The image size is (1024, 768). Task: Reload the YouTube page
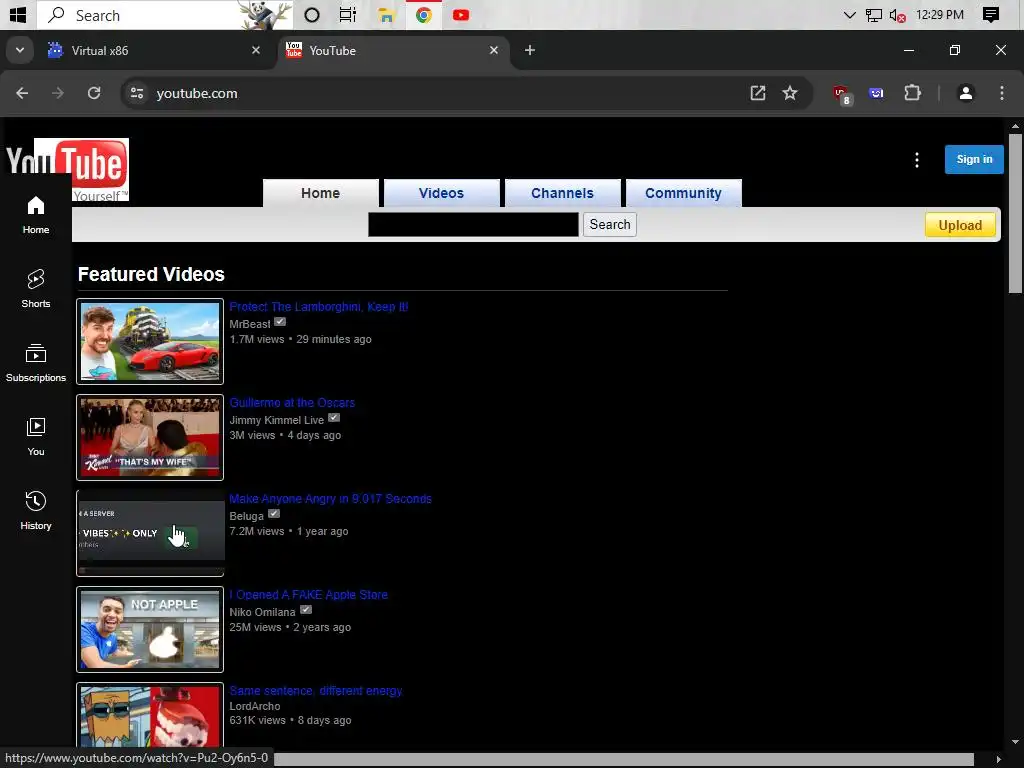coord(94,93)
